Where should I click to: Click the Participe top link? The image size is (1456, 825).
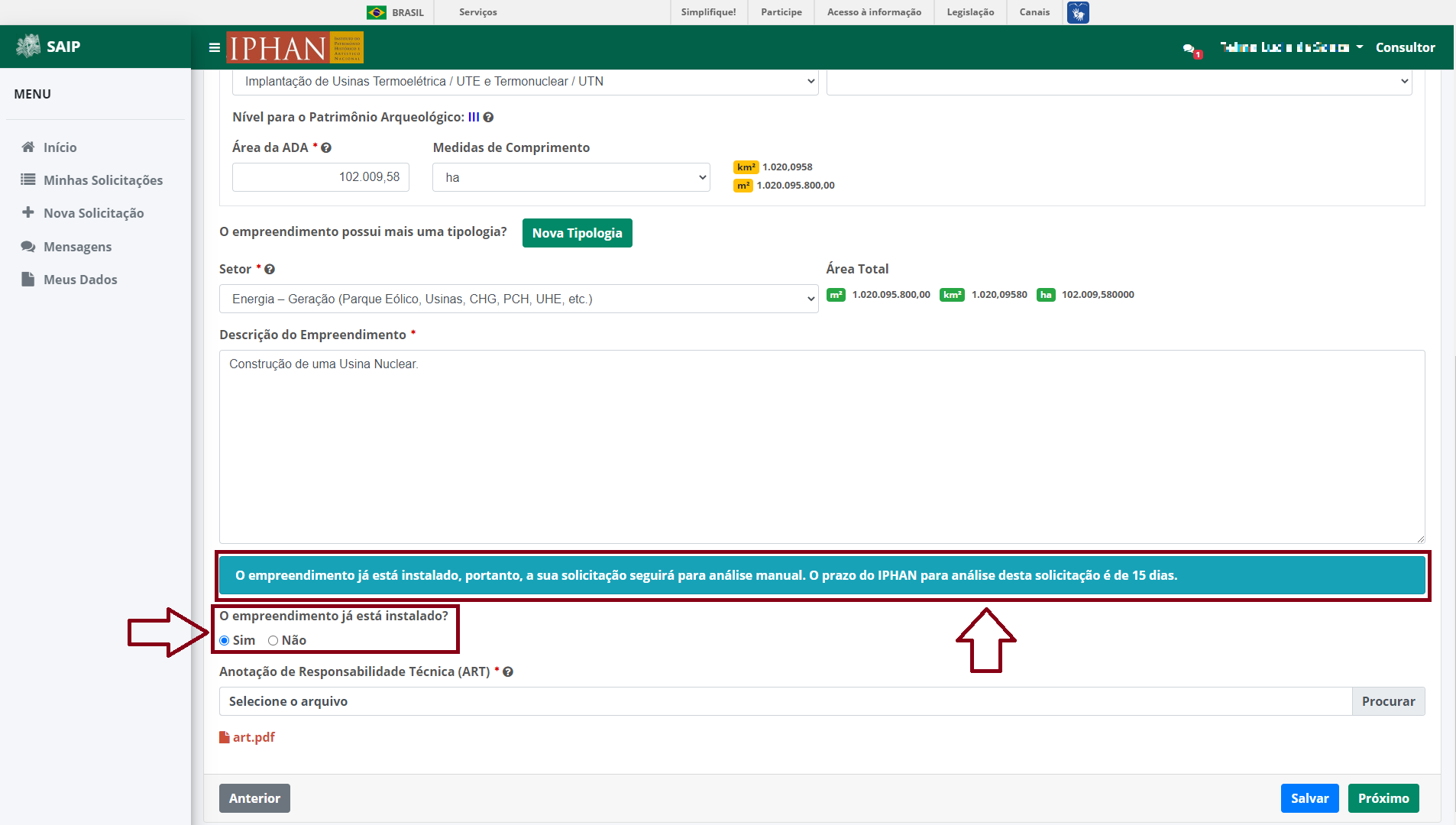tap(781, 12)
